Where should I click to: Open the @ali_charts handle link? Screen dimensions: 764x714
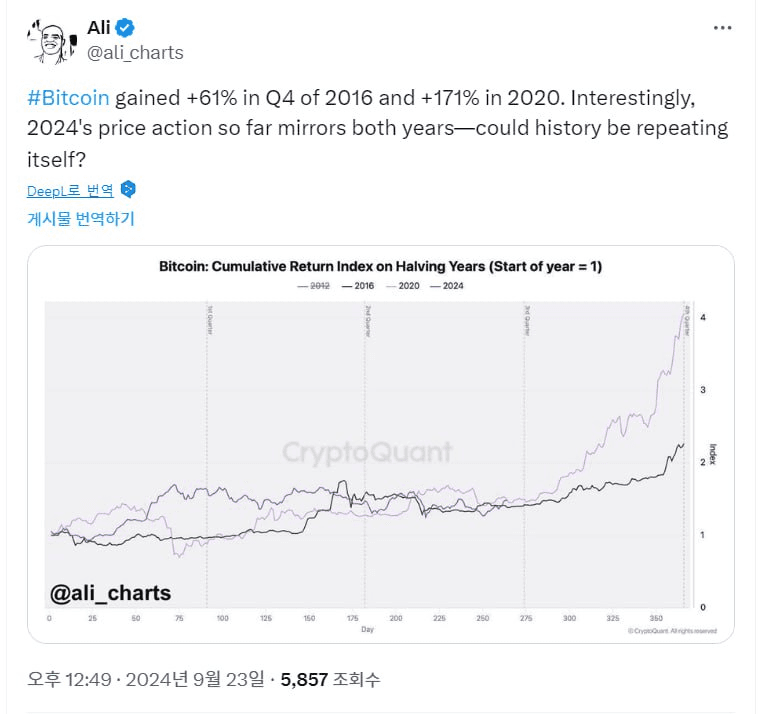135,53
